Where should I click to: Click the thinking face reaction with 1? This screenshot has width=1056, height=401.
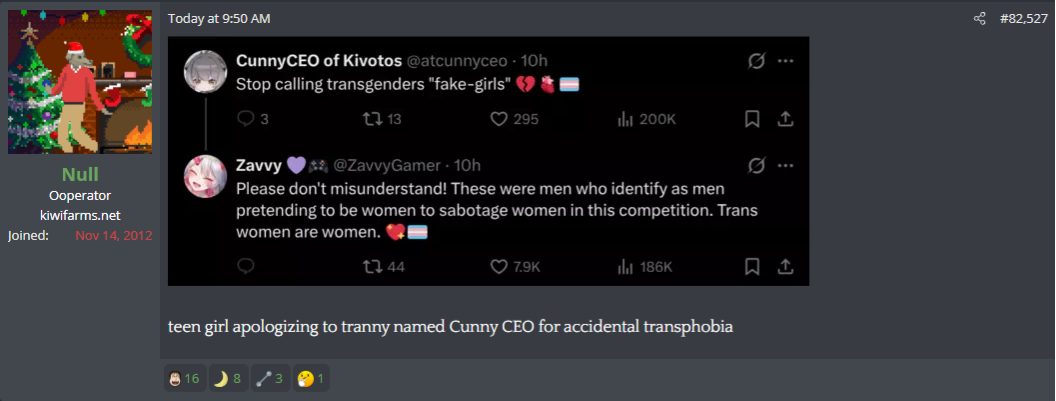[x=312, y=378]
